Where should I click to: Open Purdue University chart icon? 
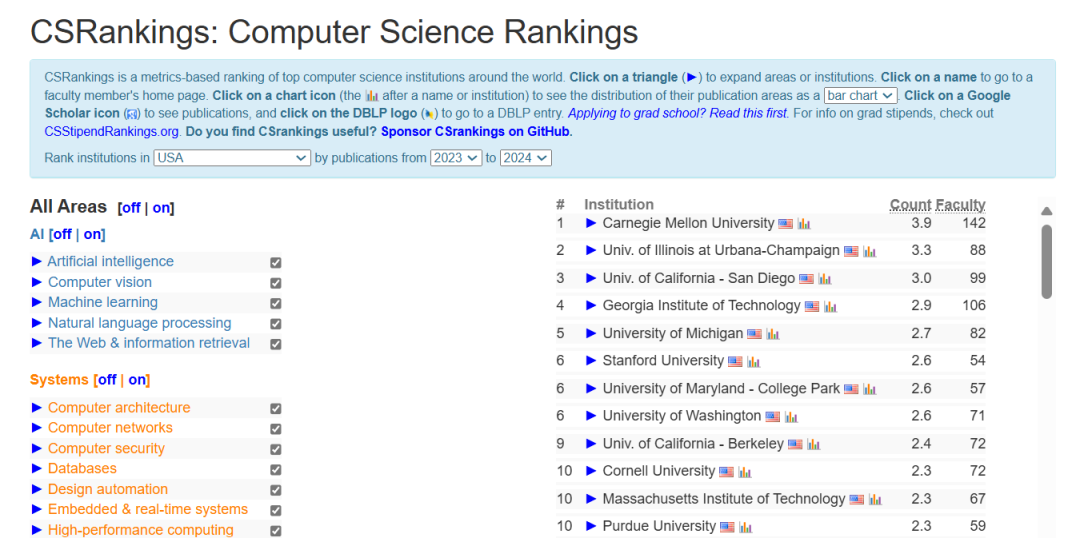tap(745, 527)
